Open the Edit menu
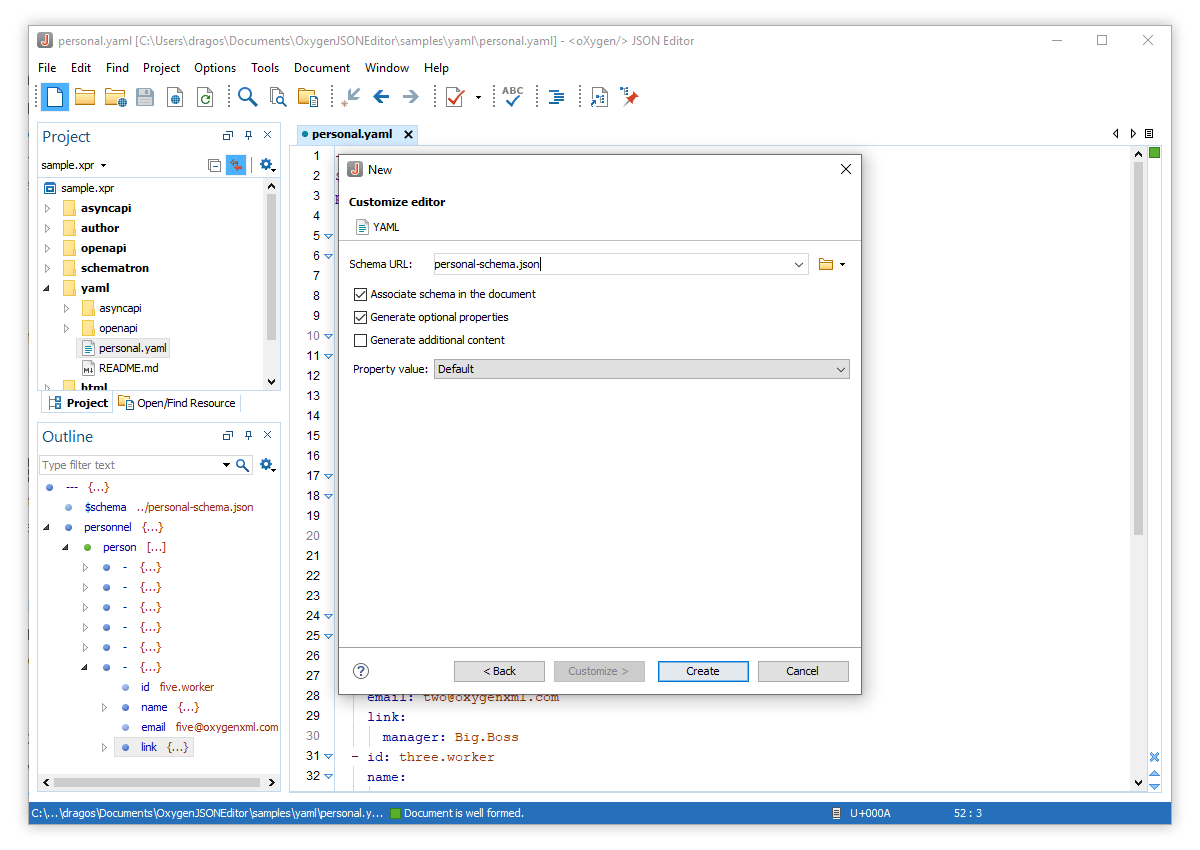1200x850 pixels. point(81,68)
